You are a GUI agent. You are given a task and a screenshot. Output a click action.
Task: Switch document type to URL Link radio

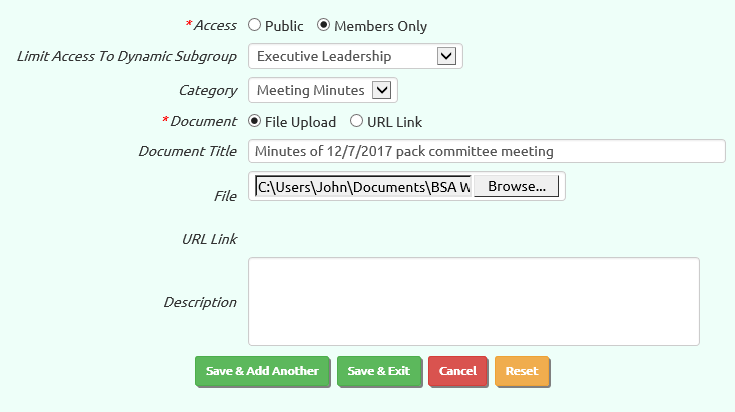tap(356, 121)
